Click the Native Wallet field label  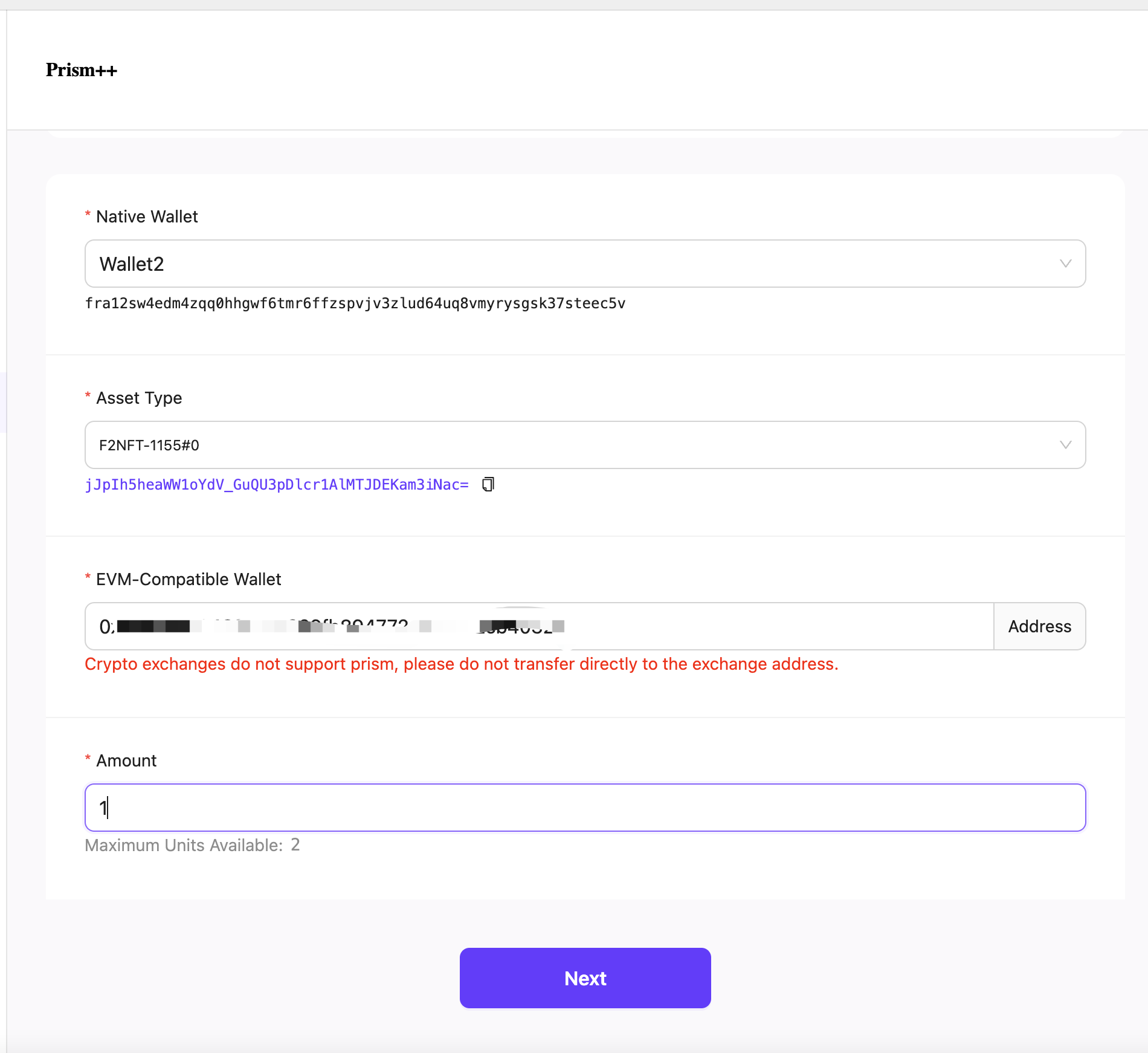click(x=147, y=216)
